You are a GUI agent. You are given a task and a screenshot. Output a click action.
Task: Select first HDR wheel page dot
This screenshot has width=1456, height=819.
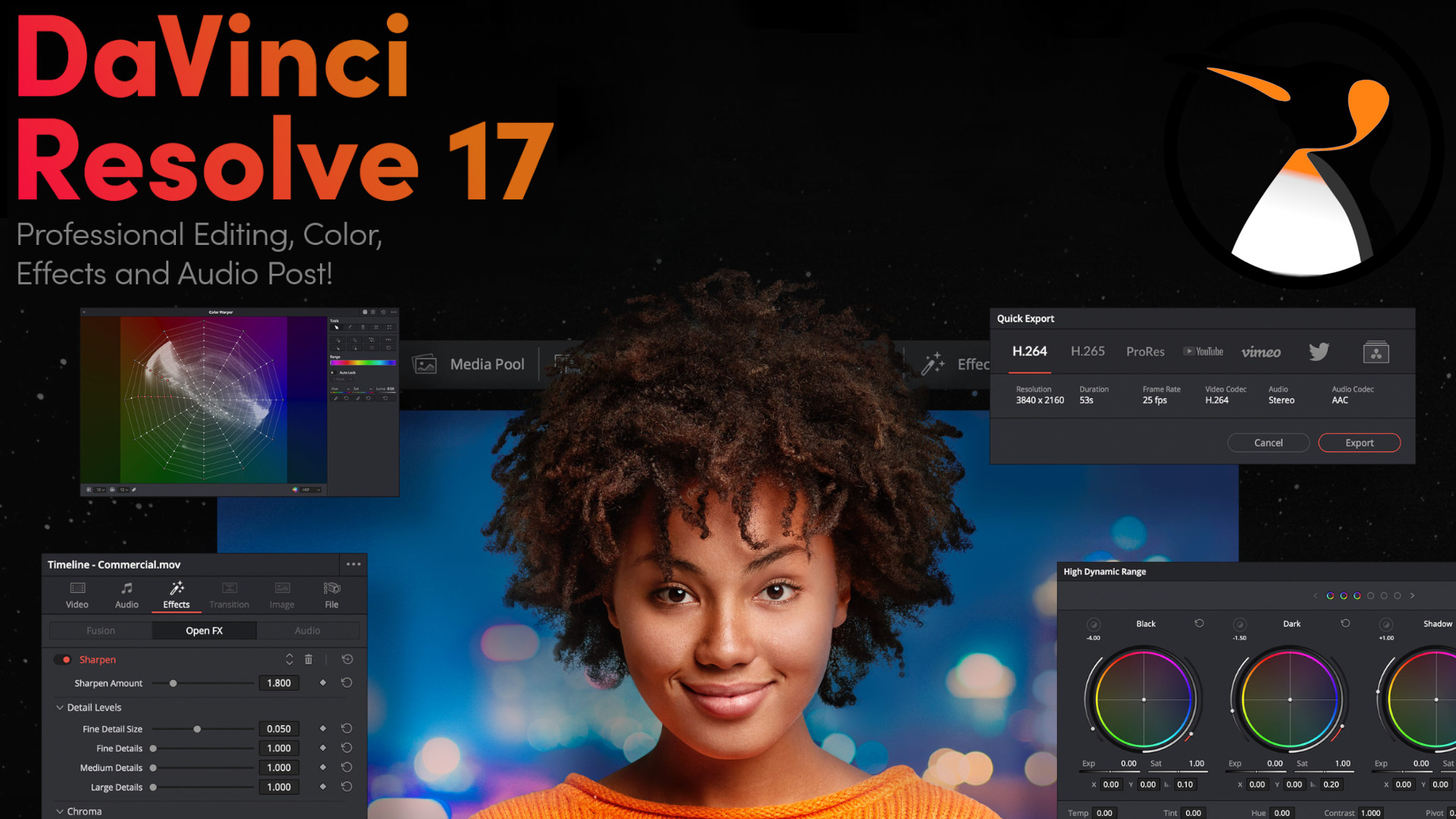(x=1329, y=596)
